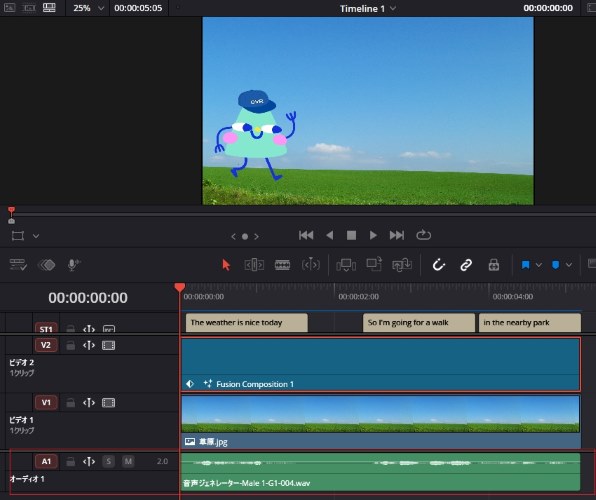Solo the A1 audio track
The width and height of the screenshot is (596, 500).
point(109,462)
